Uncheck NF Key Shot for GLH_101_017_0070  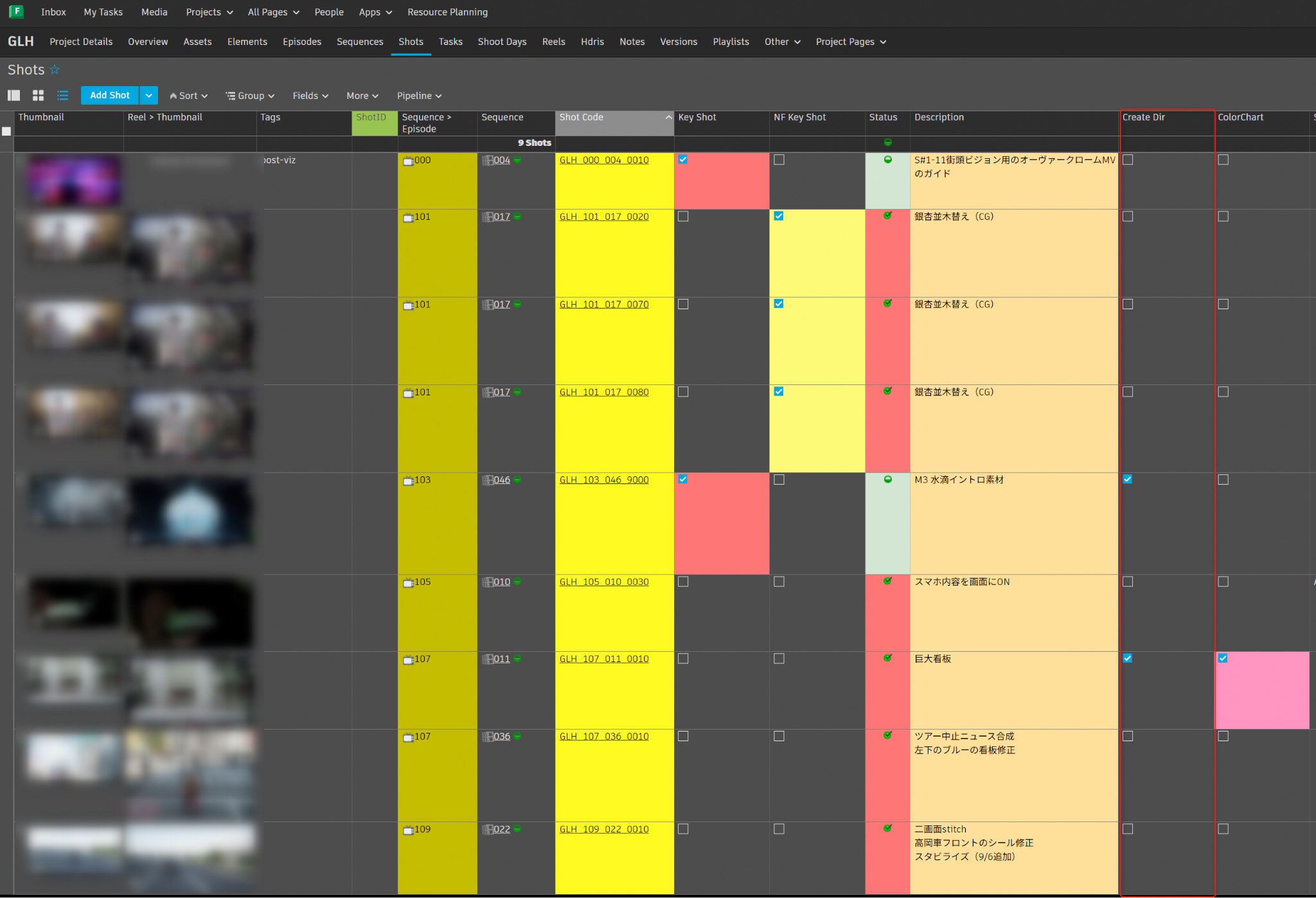[778, 304]
